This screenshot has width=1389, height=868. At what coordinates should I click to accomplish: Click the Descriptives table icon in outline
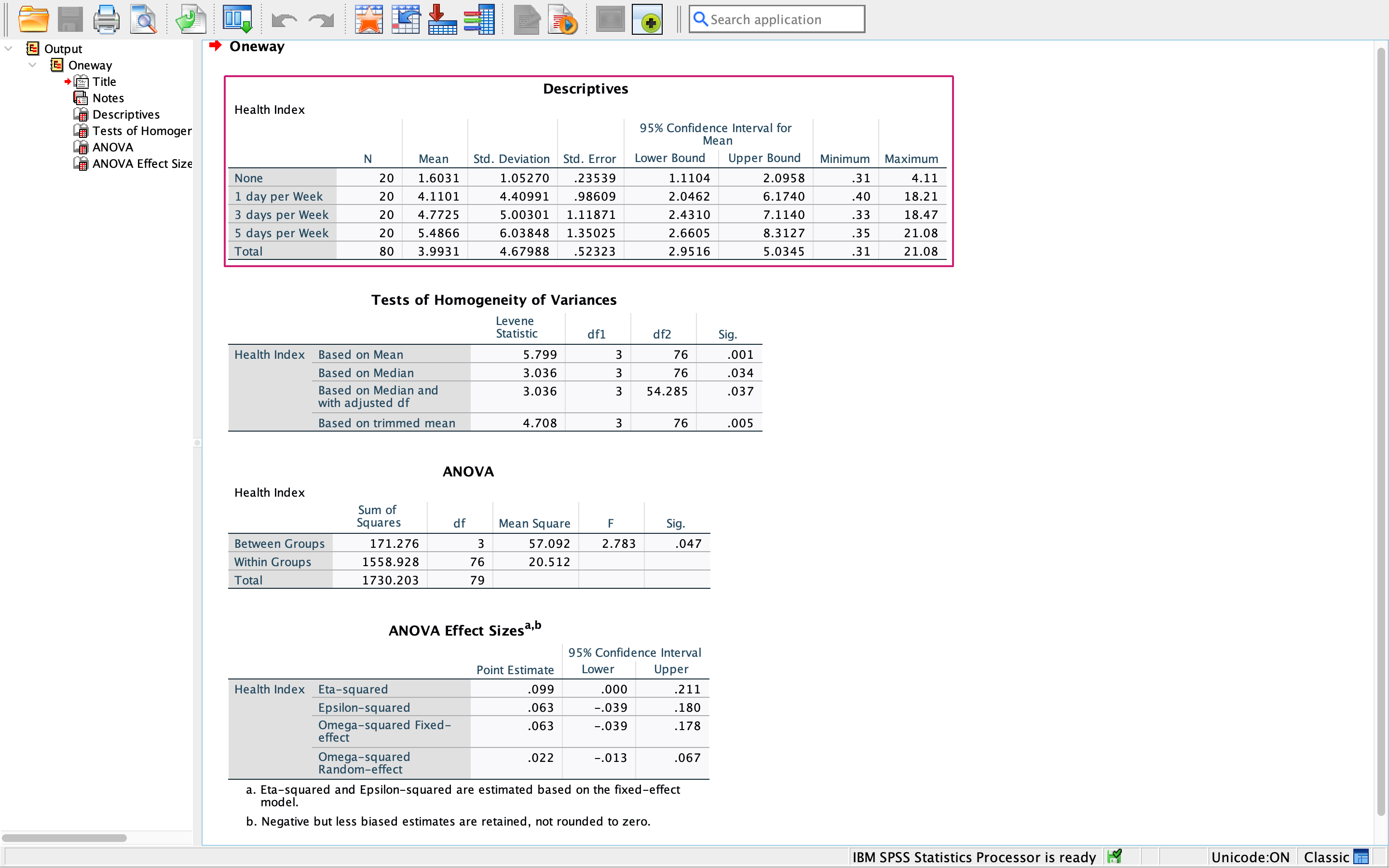click(x=81, y=114)
